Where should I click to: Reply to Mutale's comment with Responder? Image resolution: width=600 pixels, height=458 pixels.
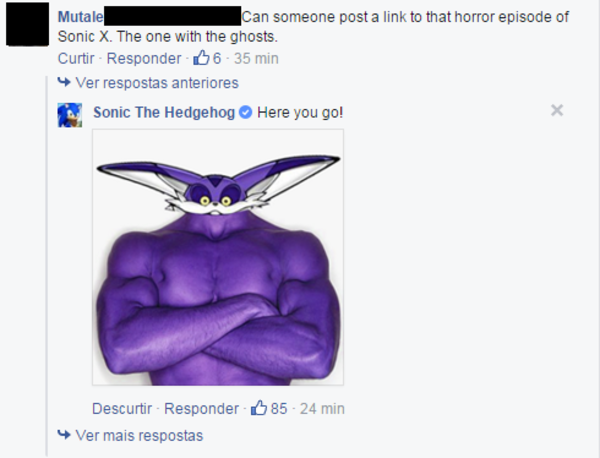click(x=144, y=59)
